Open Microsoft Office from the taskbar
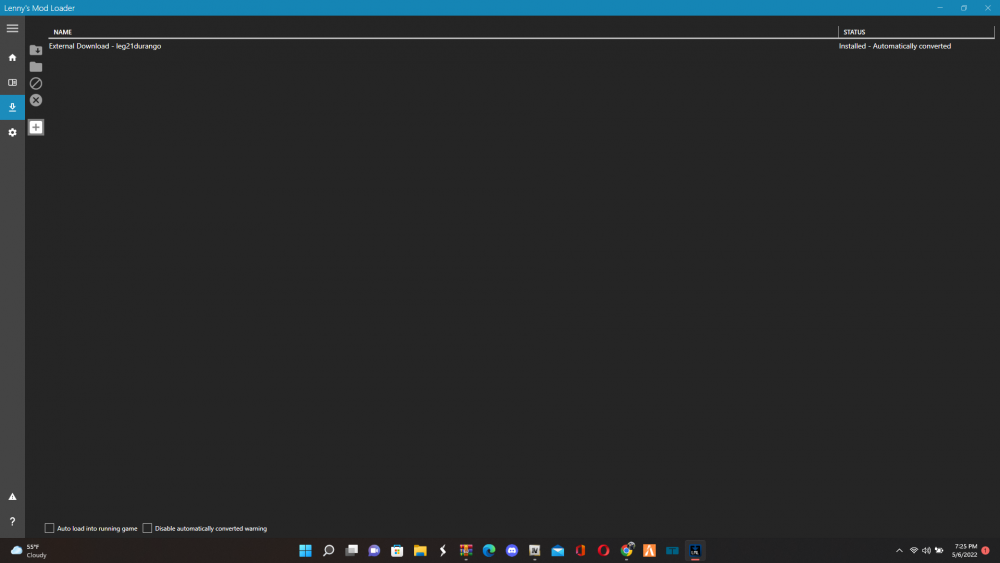 pyautogui.click(x=581, y=550)
